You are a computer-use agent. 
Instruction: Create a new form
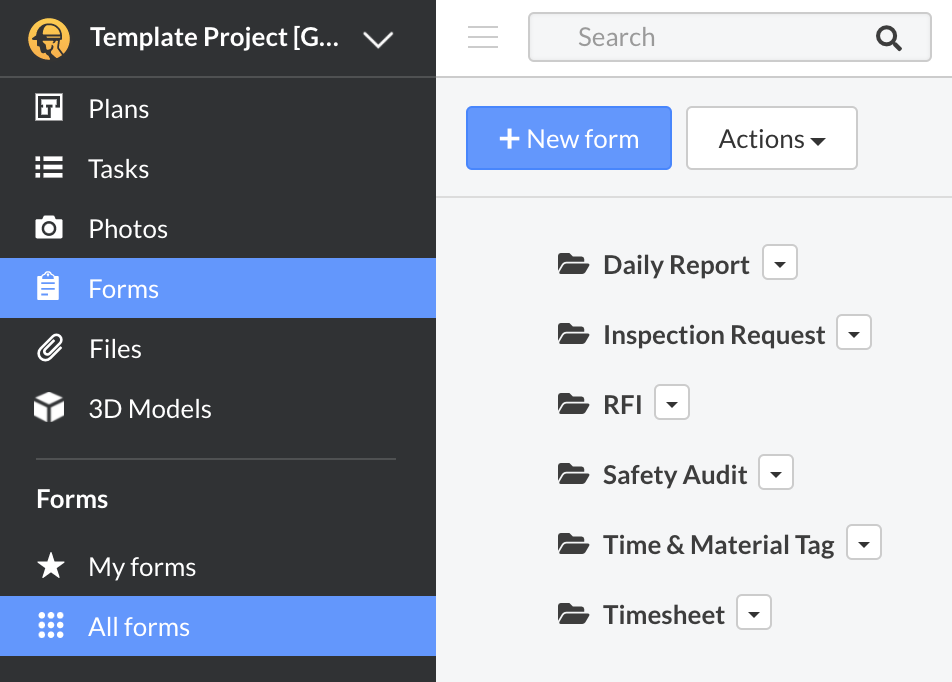pos(569,139)
